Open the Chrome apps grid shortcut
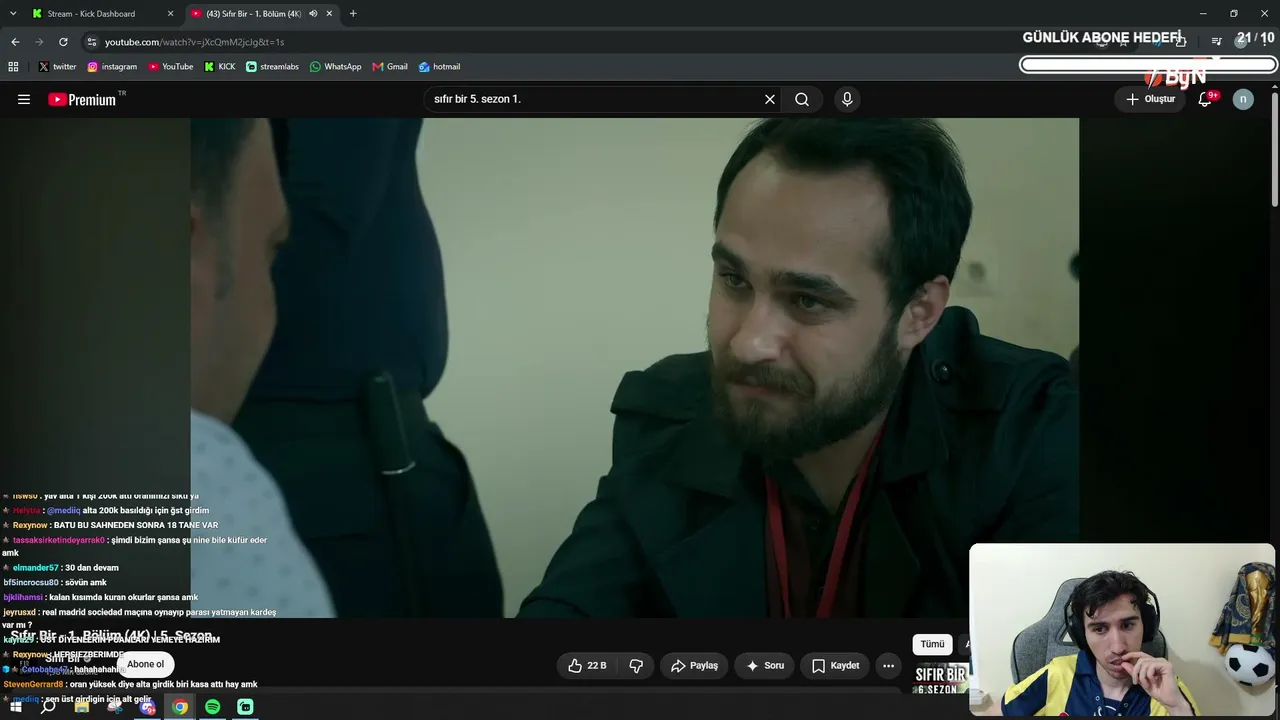The image size is (1280, 720). point(13,67)
